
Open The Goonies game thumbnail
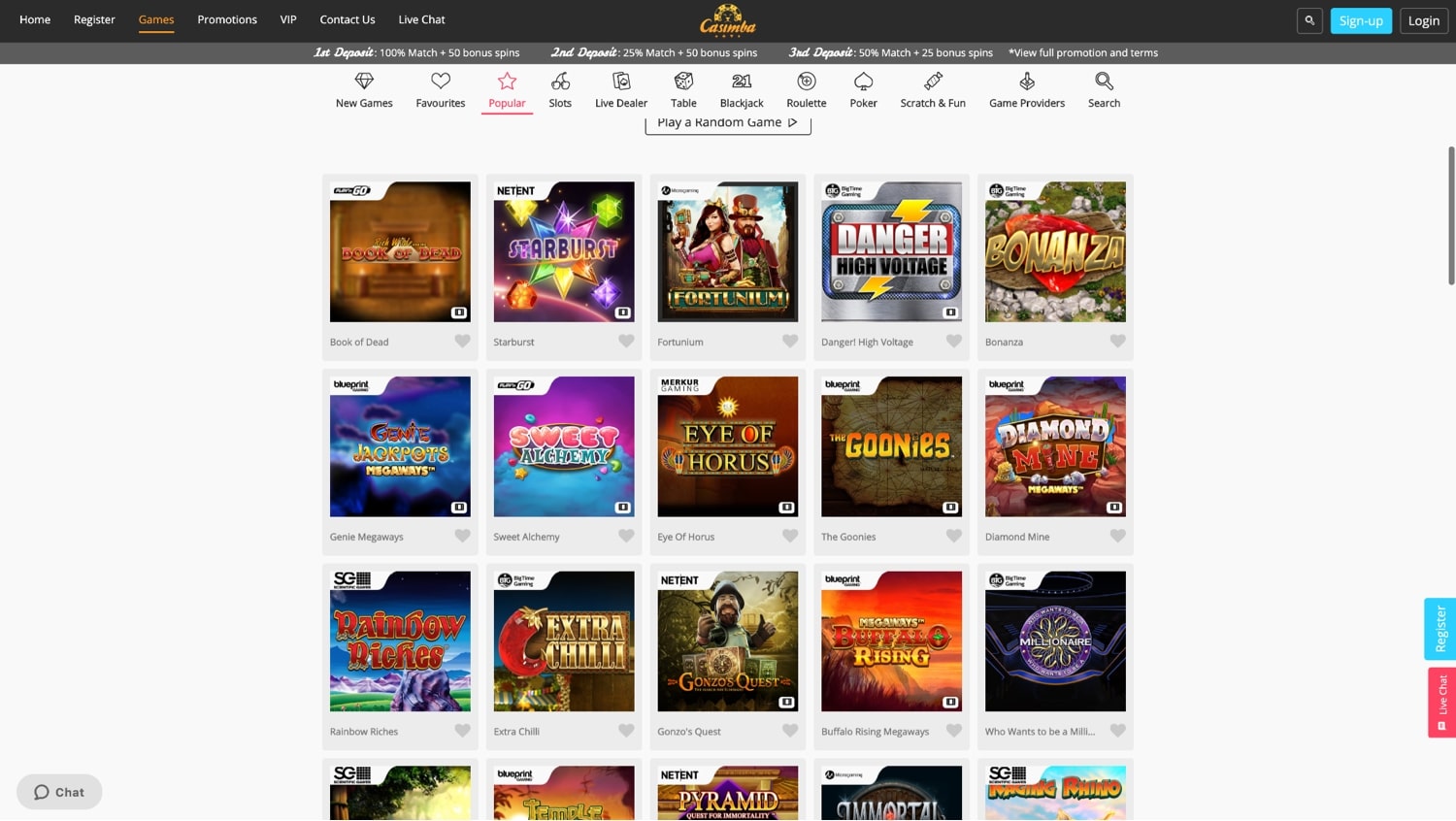[x=892, y=446]
